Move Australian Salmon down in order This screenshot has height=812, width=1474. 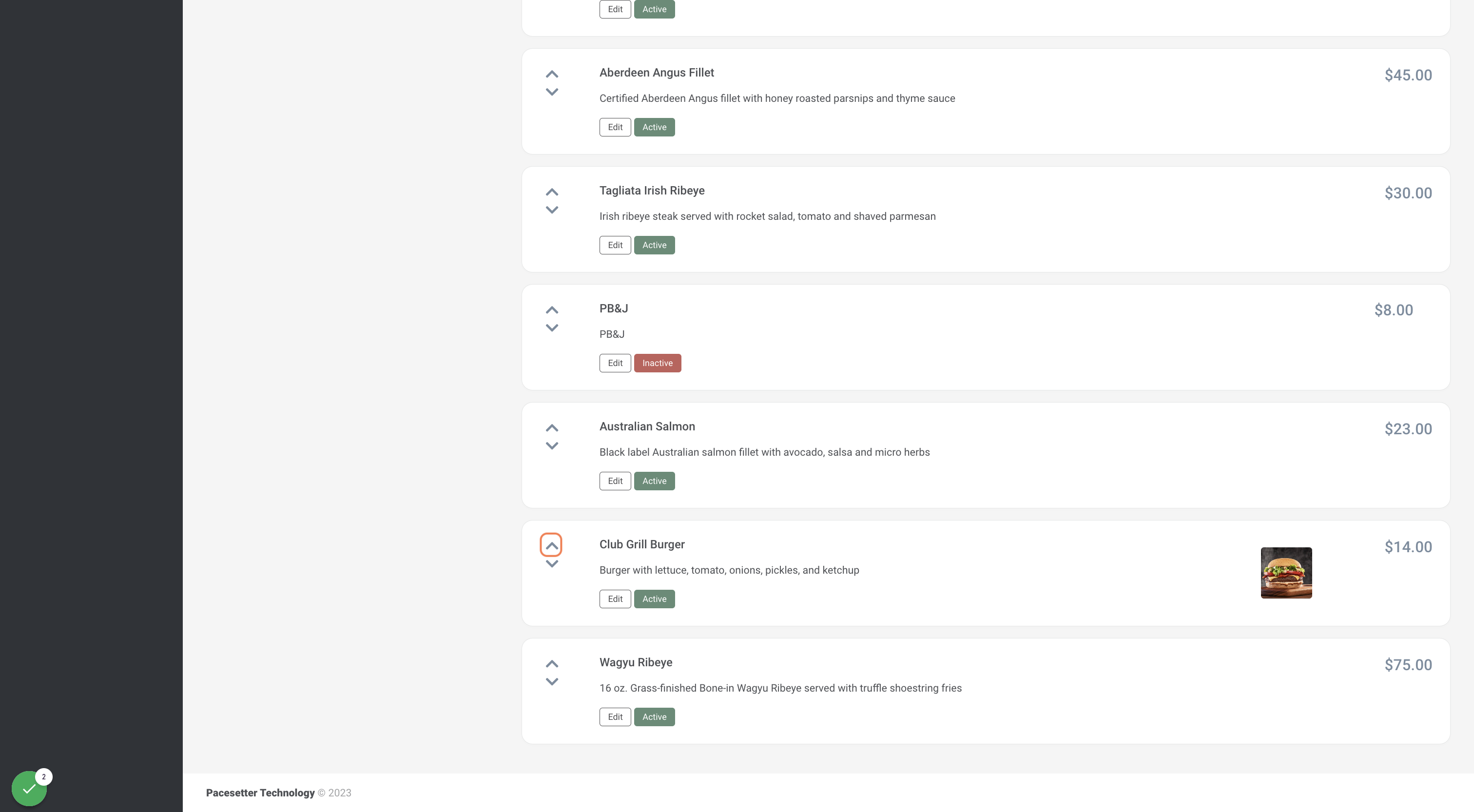tap(552, 446)
